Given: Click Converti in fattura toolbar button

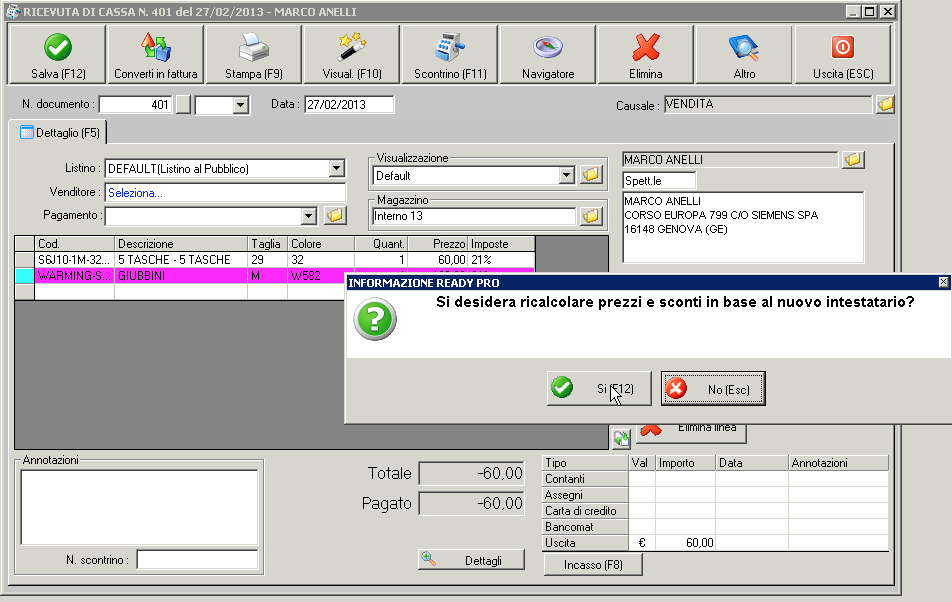Looking at the screenshot, I should (x=156, y=55).
